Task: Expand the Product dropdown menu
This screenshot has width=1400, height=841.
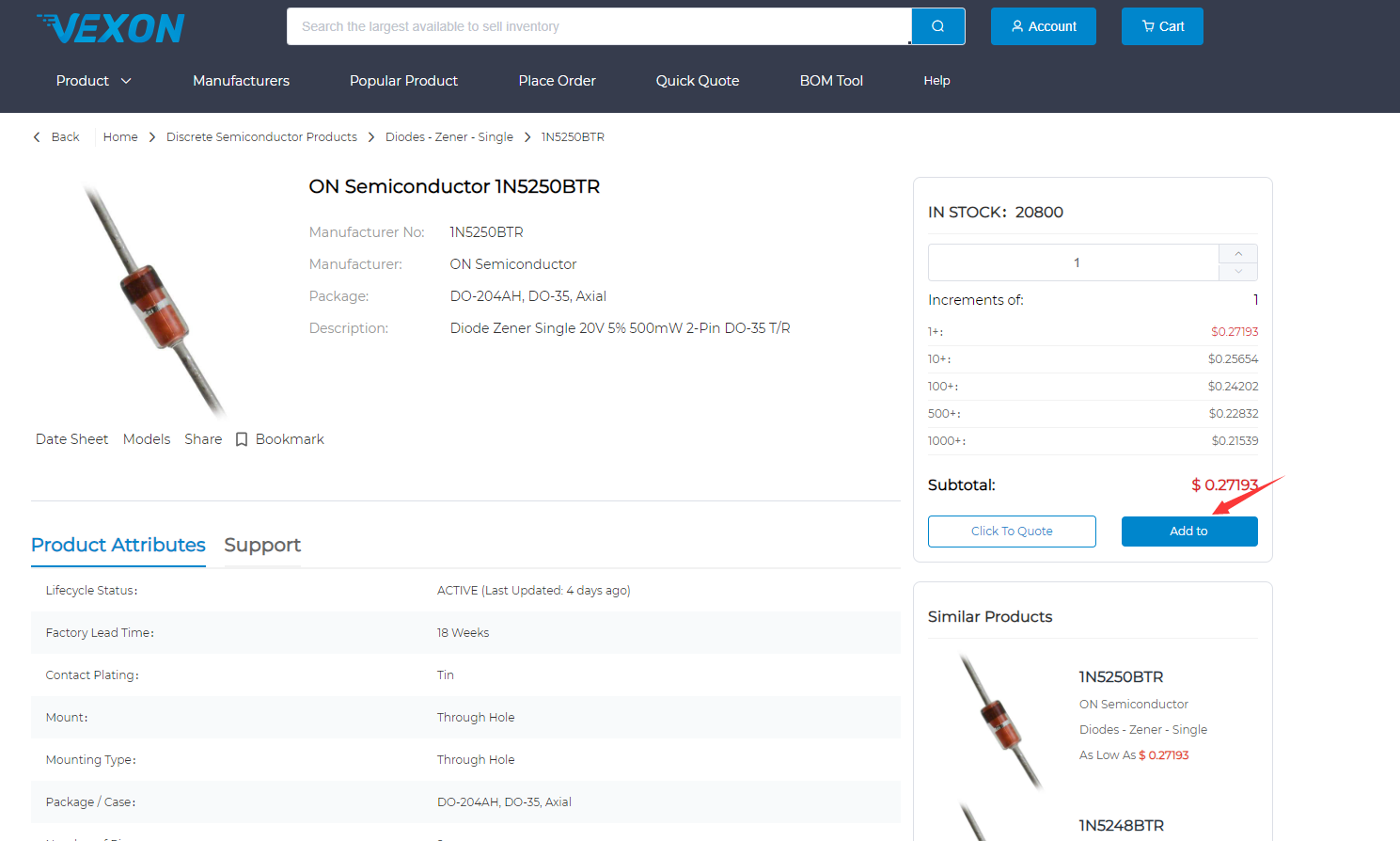Action: 94,81
